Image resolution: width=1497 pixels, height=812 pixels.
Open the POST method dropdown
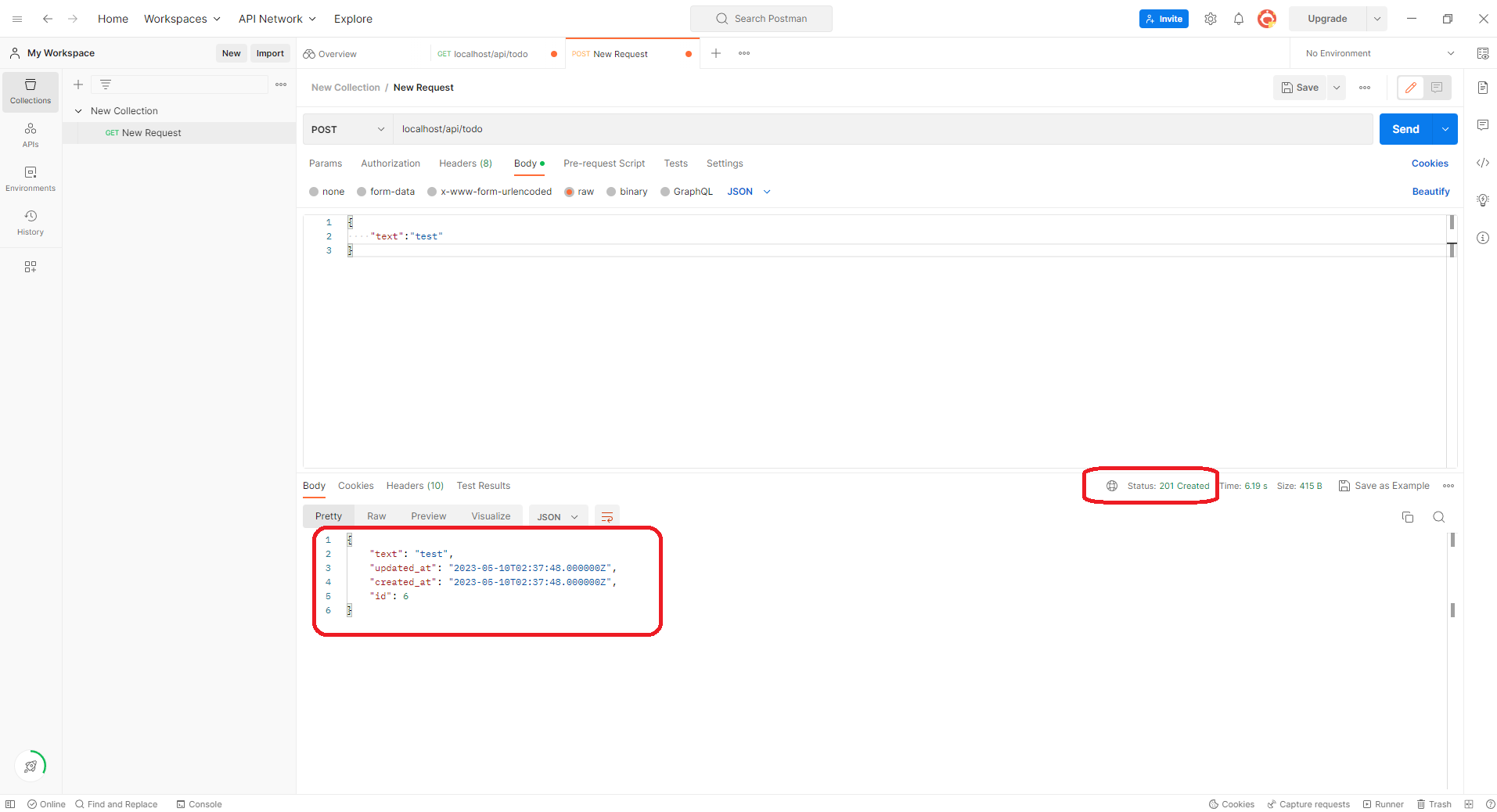point(347,128)
